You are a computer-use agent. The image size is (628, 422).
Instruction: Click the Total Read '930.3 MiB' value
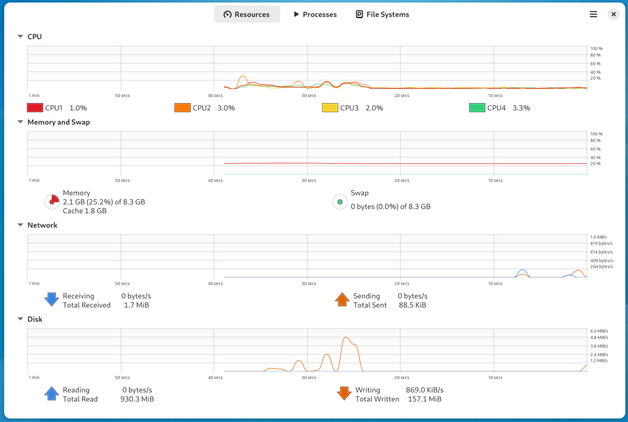137,399
